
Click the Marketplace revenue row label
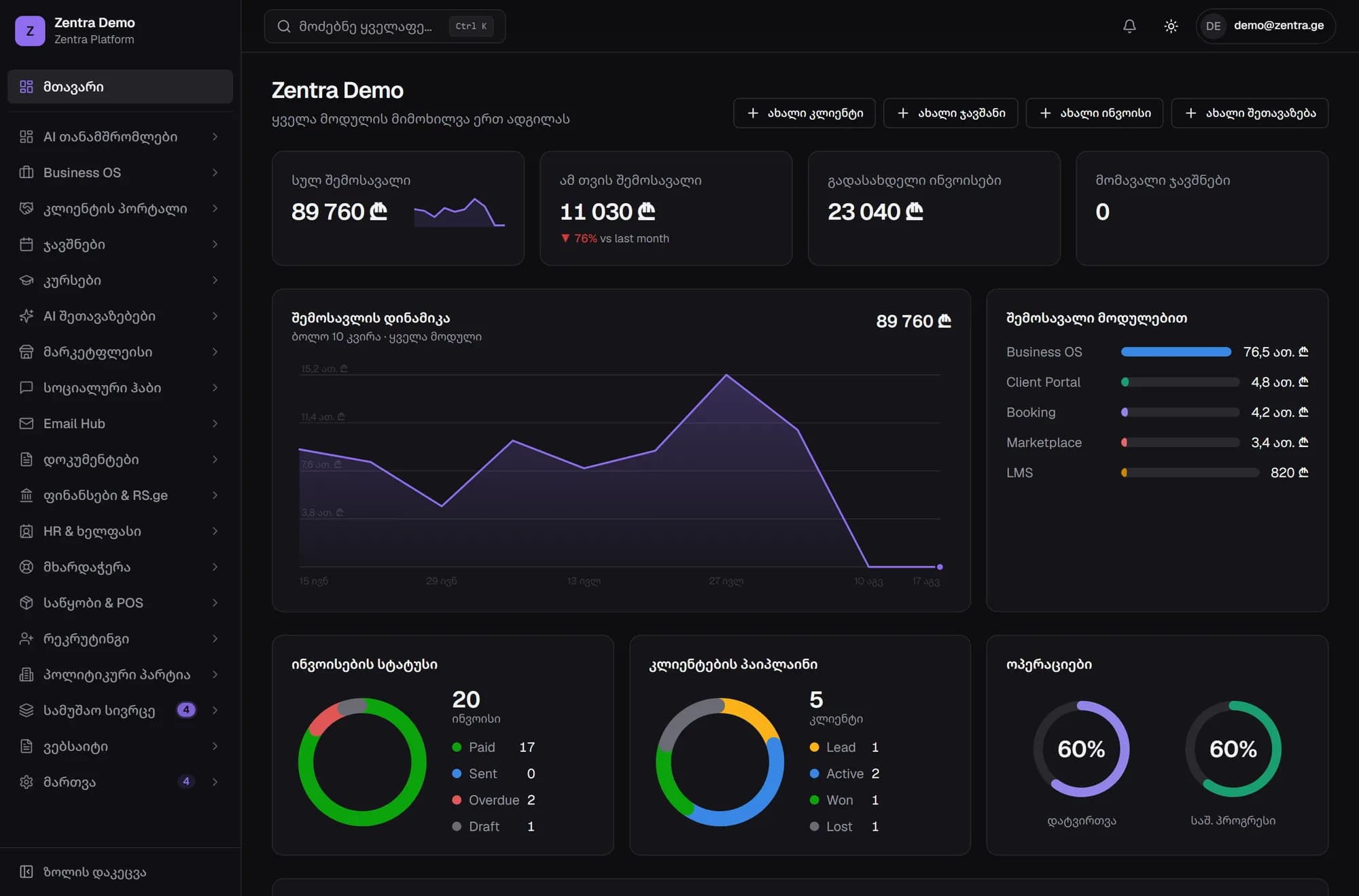tap(1044, 442)
